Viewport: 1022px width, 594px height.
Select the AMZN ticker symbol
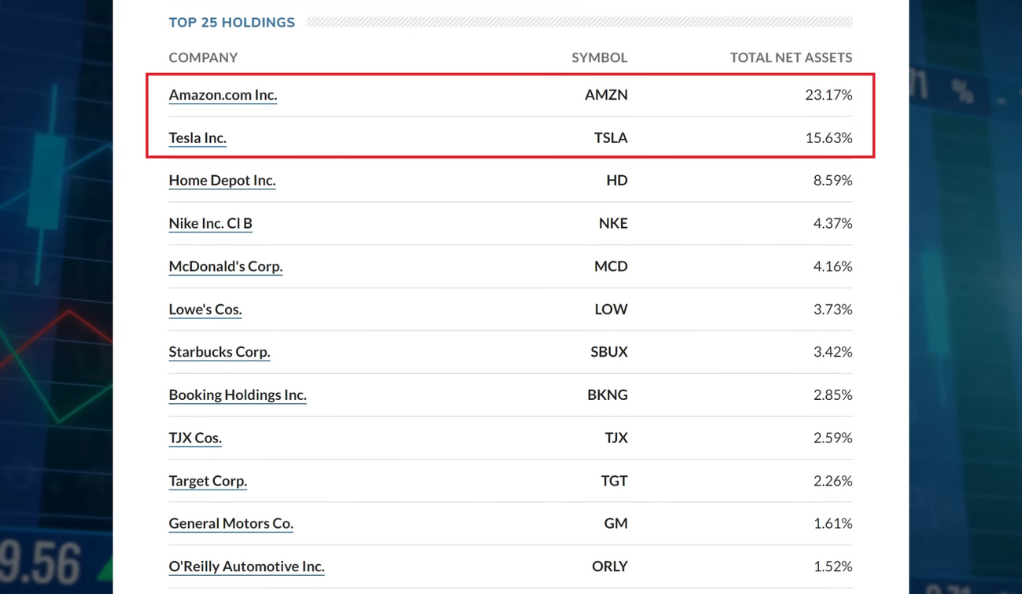pyautogui.click(x=606, y=95)
